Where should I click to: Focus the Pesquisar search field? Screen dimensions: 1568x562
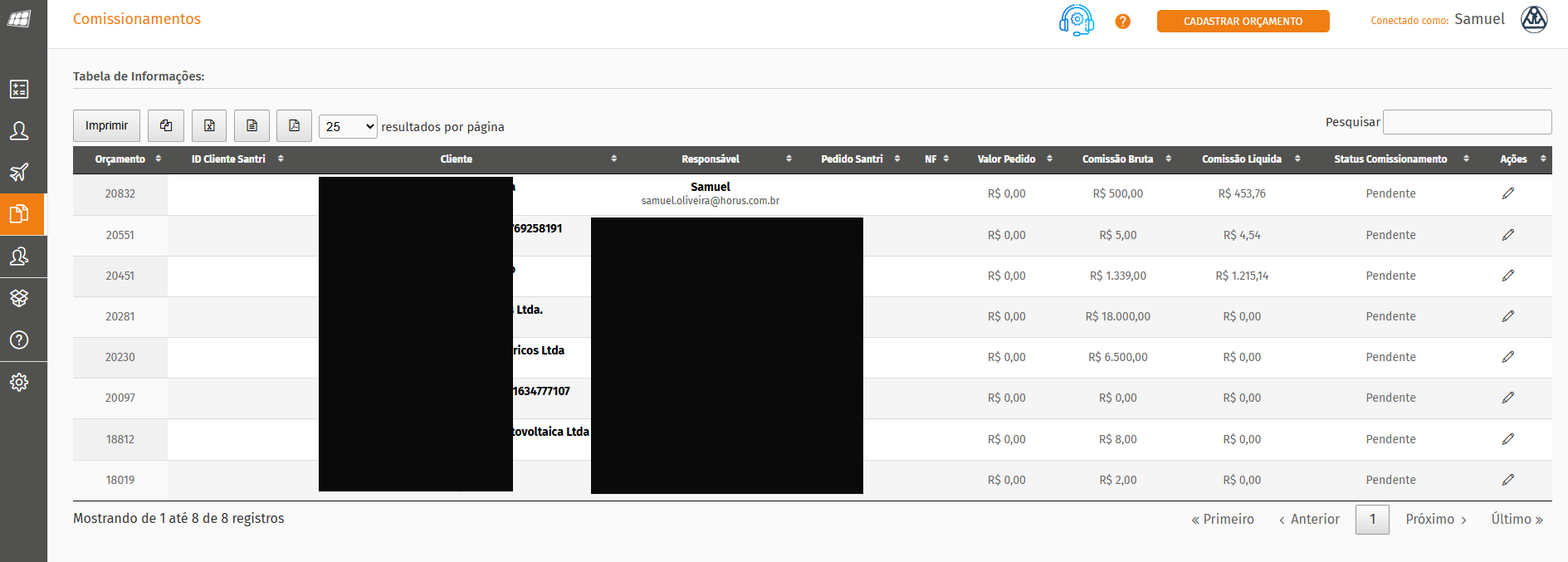click(1467, 122)
